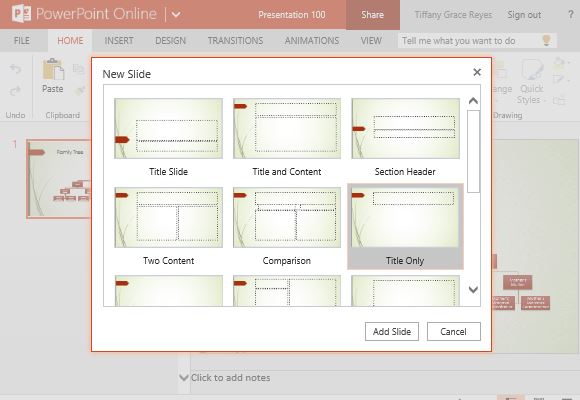
Task: Click the Redo arrow icon
Action: coord(15,91)
